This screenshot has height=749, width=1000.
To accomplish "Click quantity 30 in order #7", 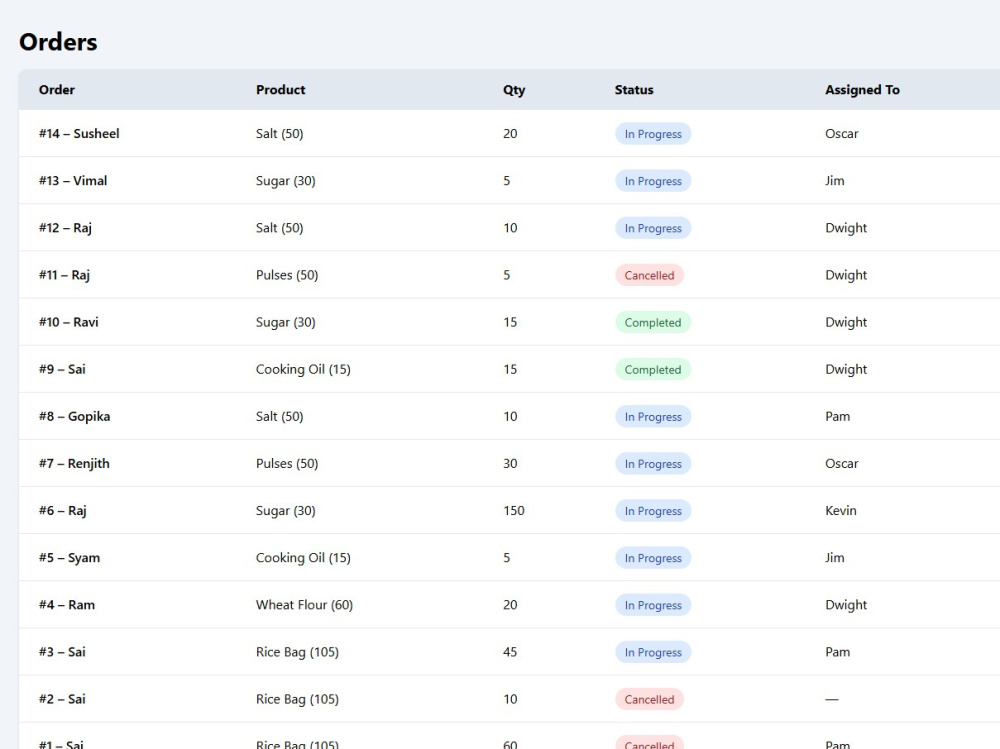I will coord(510,464).
